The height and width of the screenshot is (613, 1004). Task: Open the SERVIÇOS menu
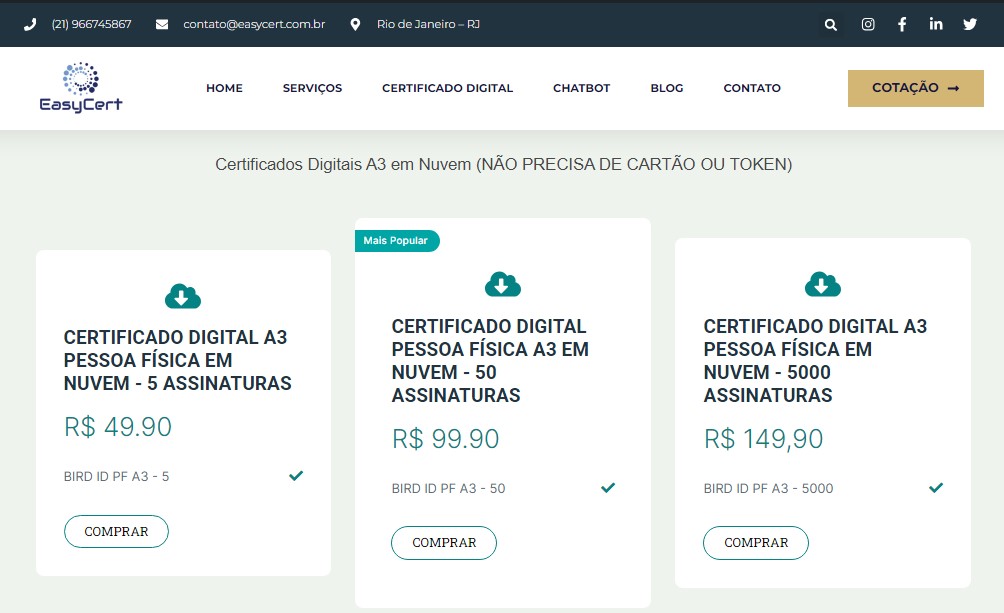tap(312, 88)
